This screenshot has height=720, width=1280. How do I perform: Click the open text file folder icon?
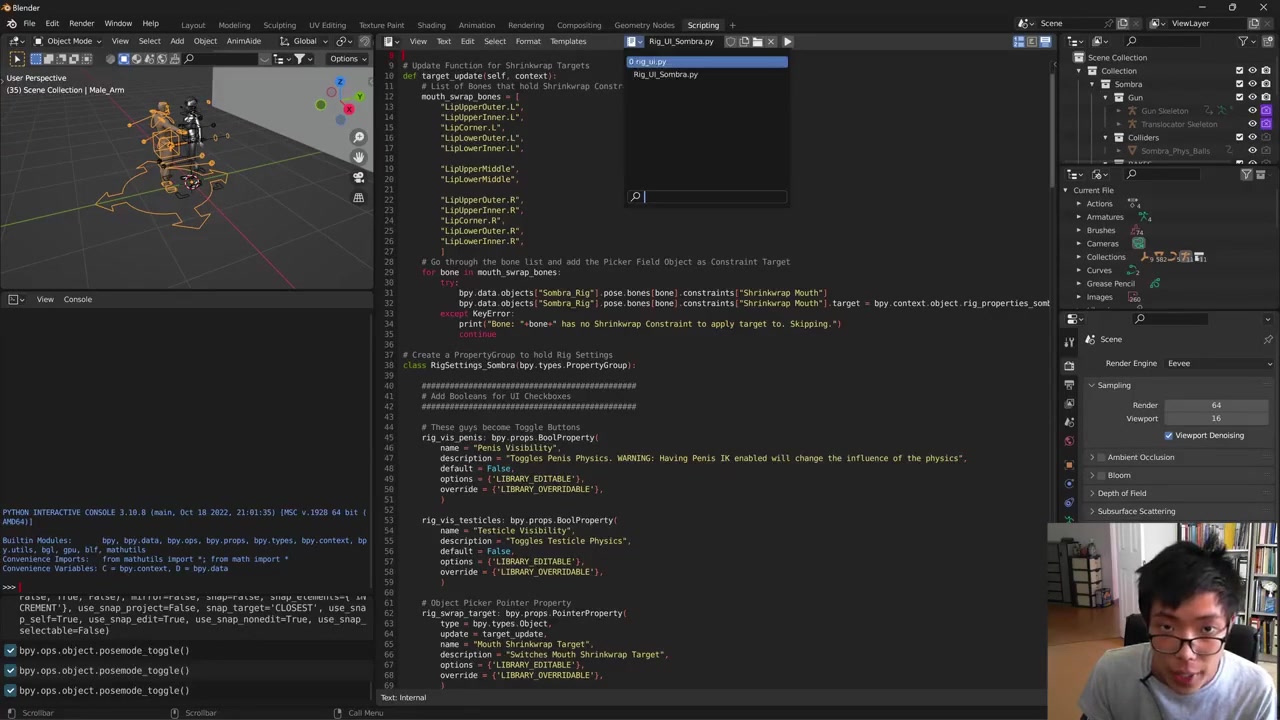click(x=757, y=41)
